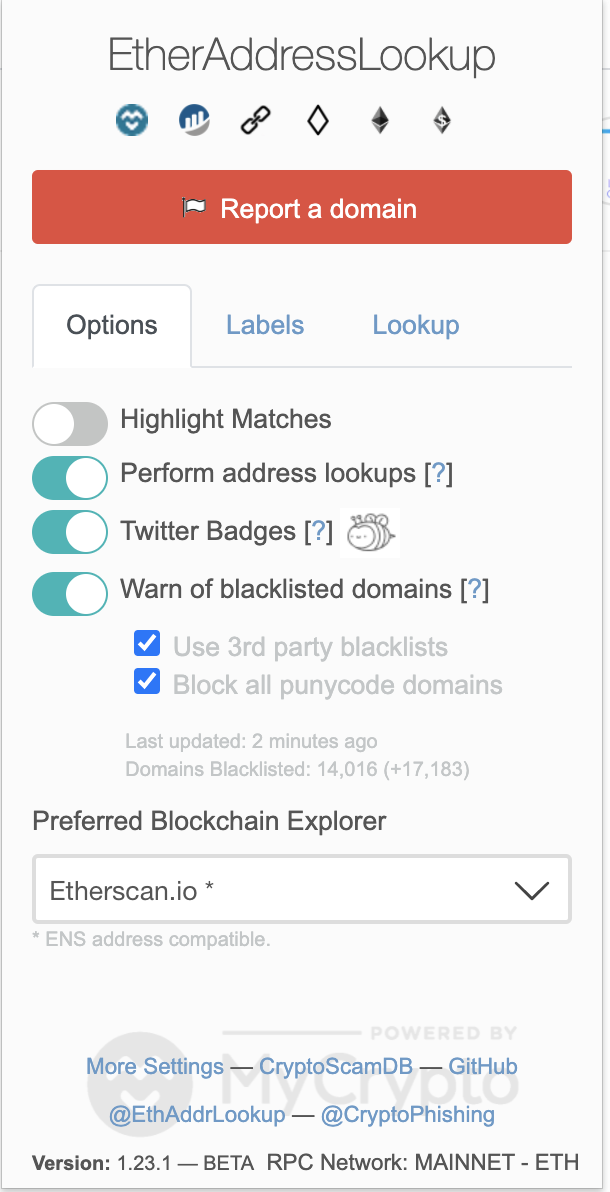610x1192 pixels.
Task: Click the Report a domain button
Action: [302, 207]
